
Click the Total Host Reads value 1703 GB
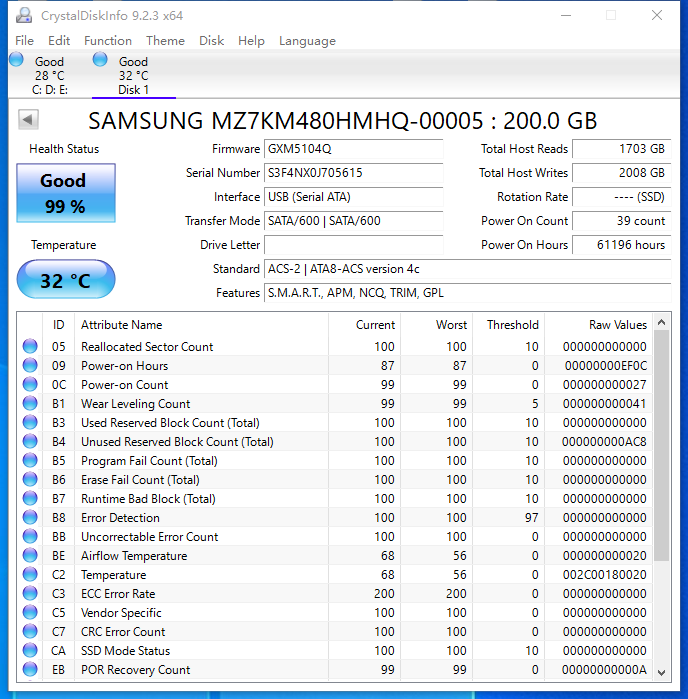point(622,149)
